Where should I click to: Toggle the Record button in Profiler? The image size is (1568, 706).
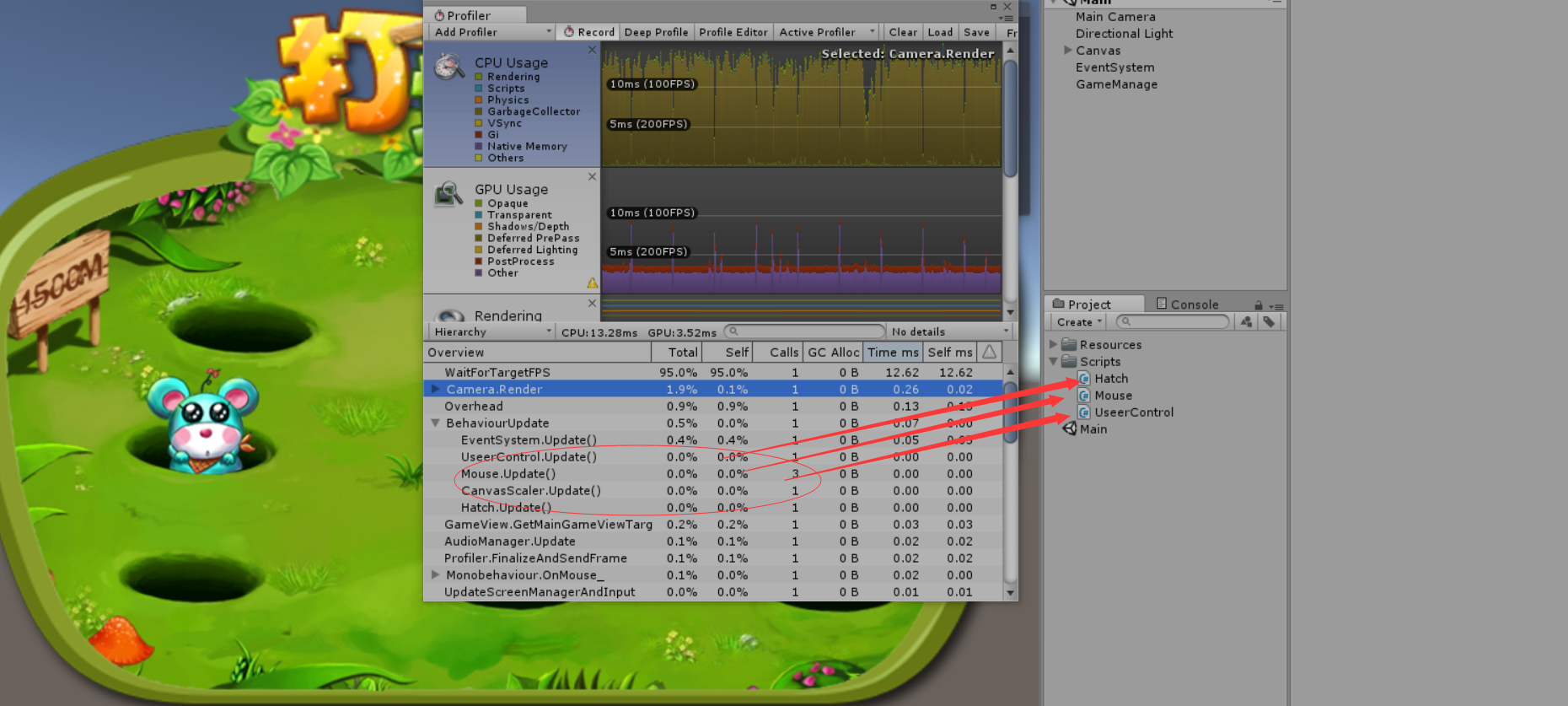click(589, 32)
